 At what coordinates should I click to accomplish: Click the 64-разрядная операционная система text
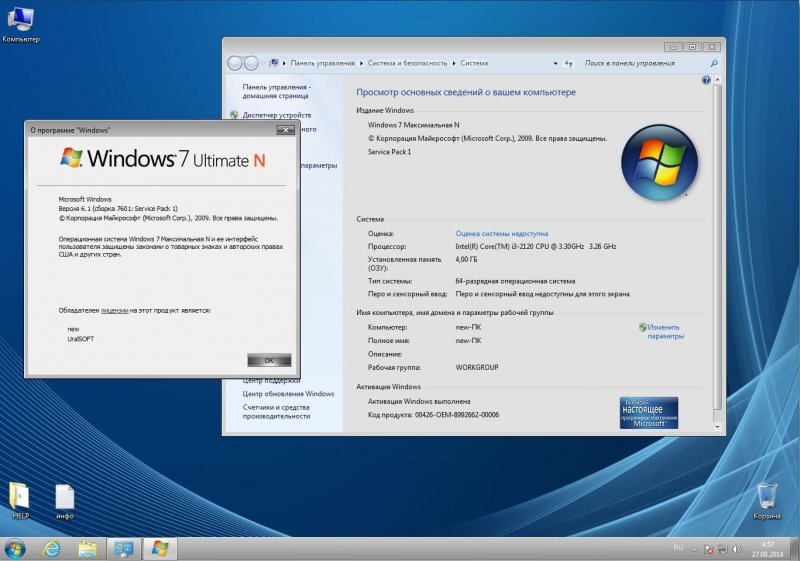515,281
